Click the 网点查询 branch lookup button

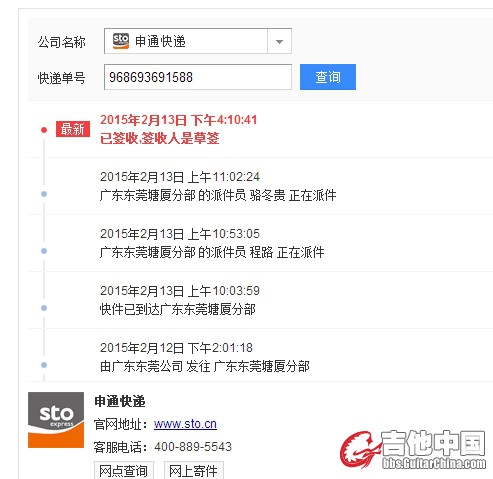[124, 470]
